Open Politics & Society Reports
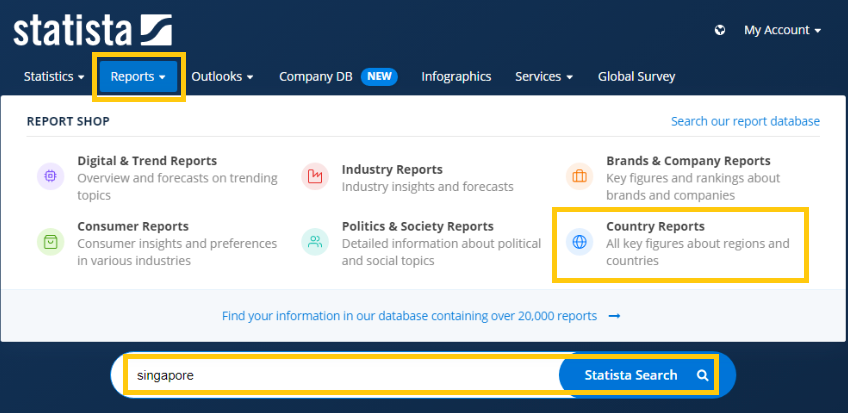The height and width of the screenshot is (413, 848). coord(418,226)
